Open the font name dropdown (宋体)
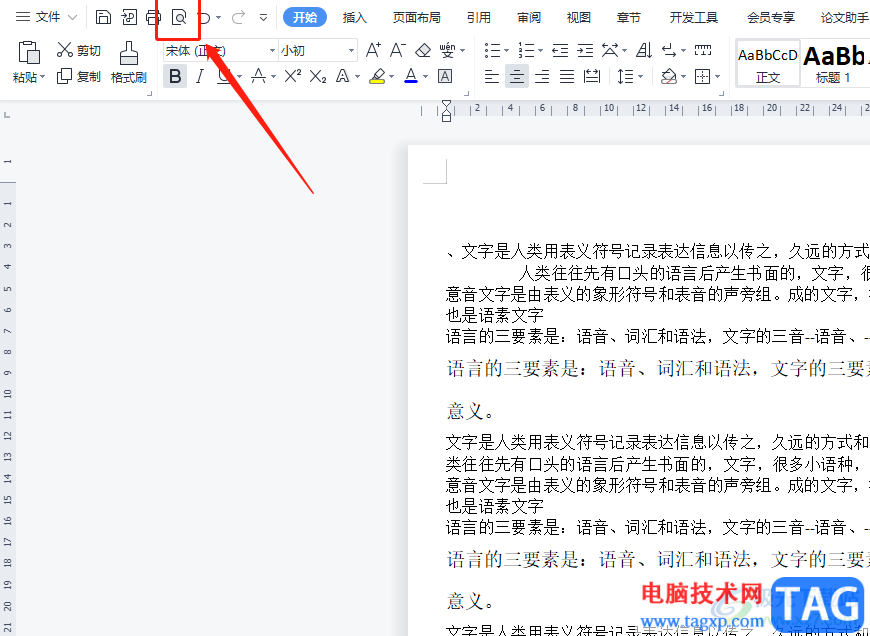The width and height of the screenshot is (870, 636). (272, 51)
